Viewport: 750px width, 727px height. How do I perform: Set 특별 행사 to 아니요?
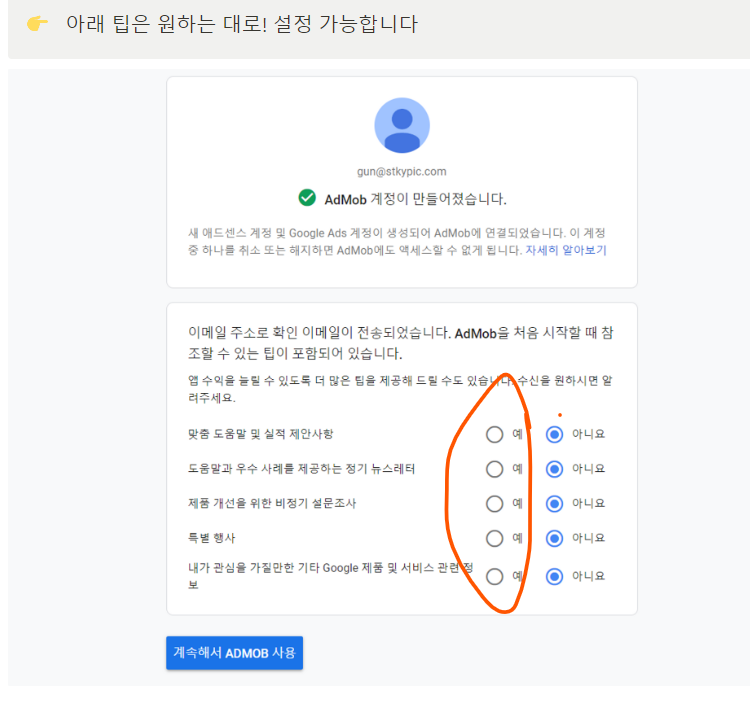point(554,538)
